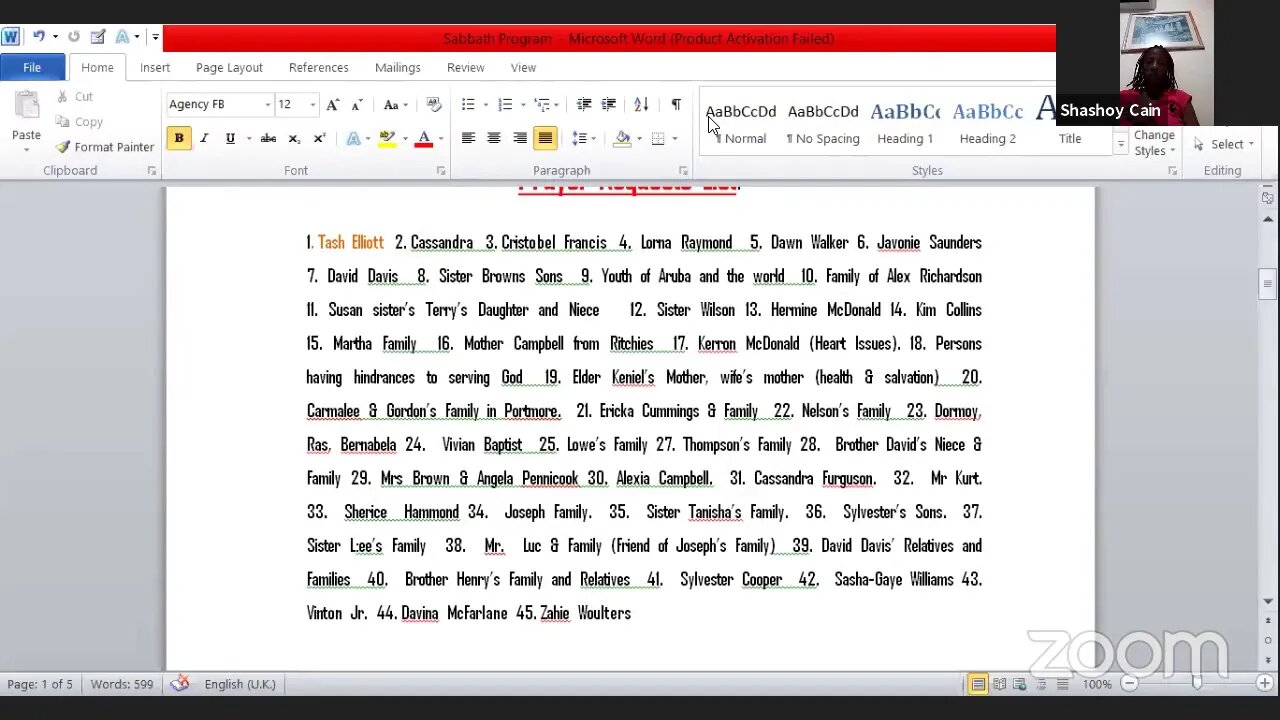Apply the red Font Color

coord(424,138)
